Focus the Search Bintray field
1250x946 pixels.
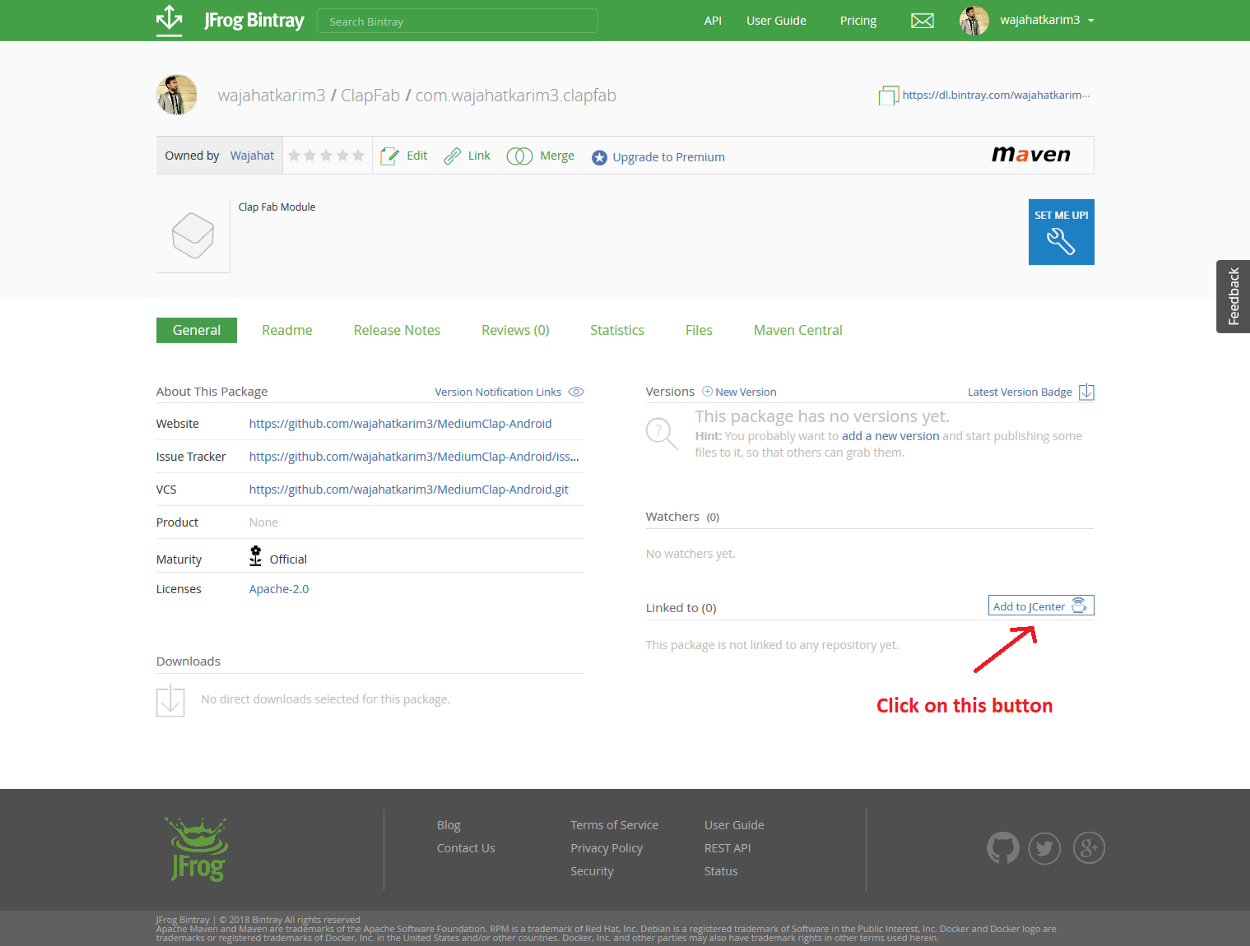(x=457, y=21)
